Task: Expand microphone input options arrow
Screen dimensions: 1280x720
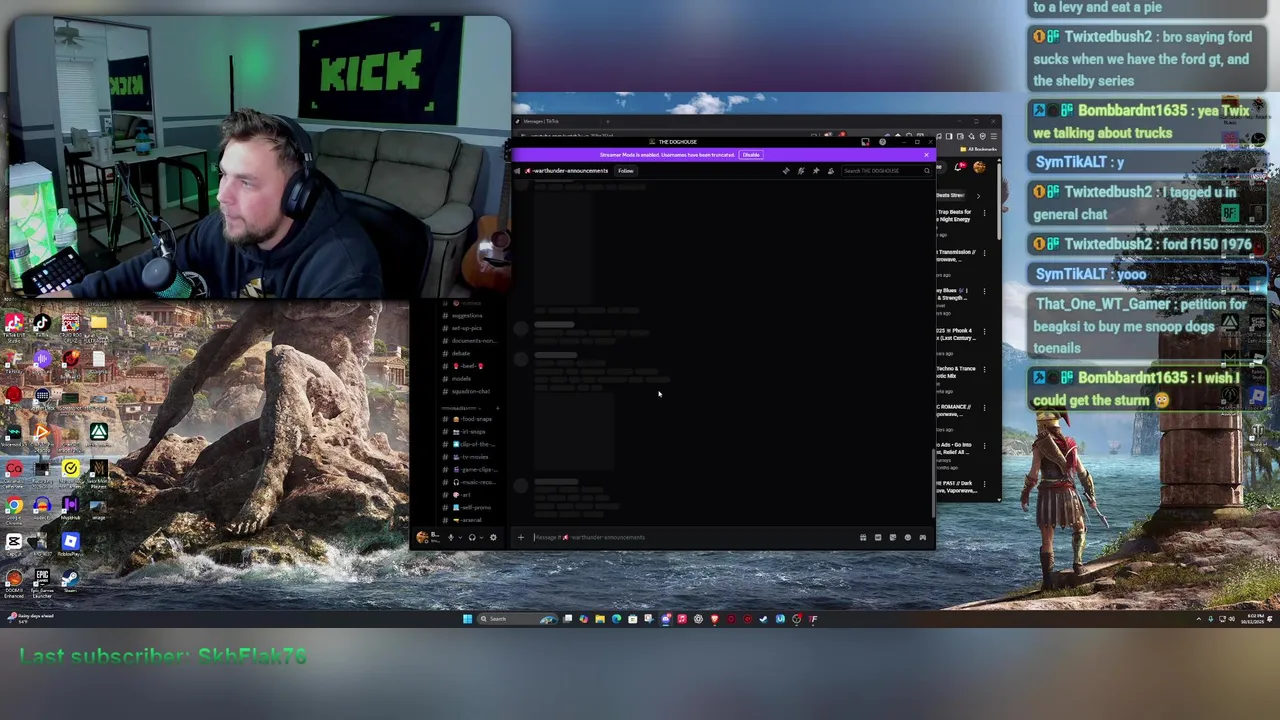Action: click(460, 537)
